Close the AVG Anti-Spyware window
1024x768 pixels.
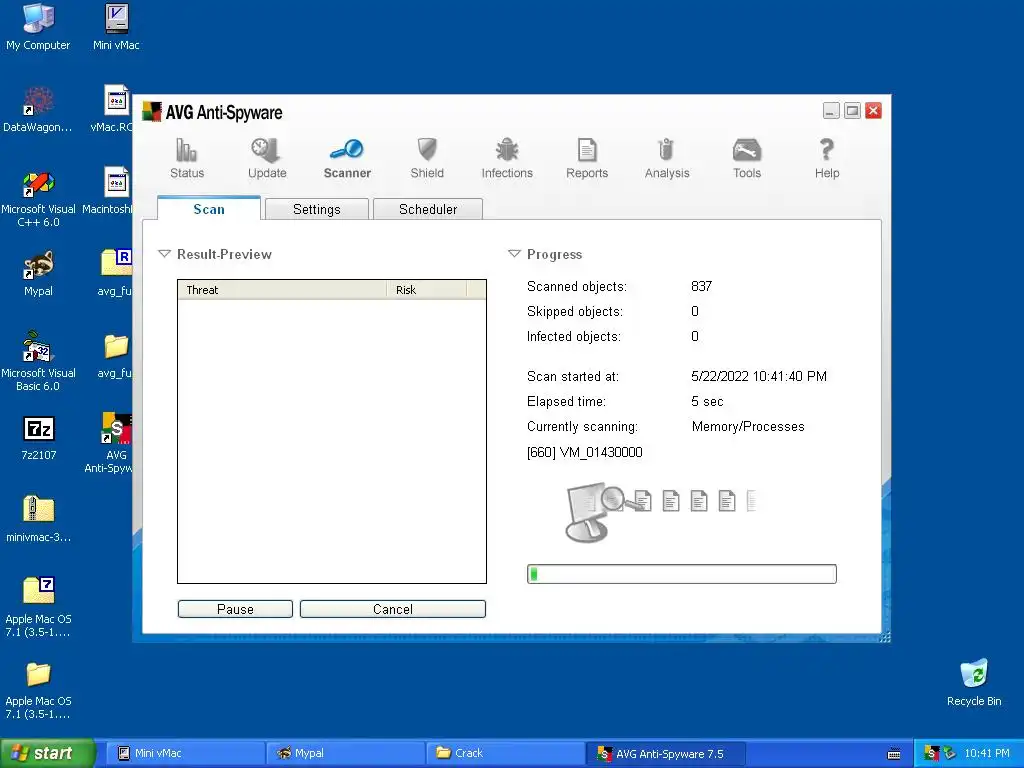point(873,110)
